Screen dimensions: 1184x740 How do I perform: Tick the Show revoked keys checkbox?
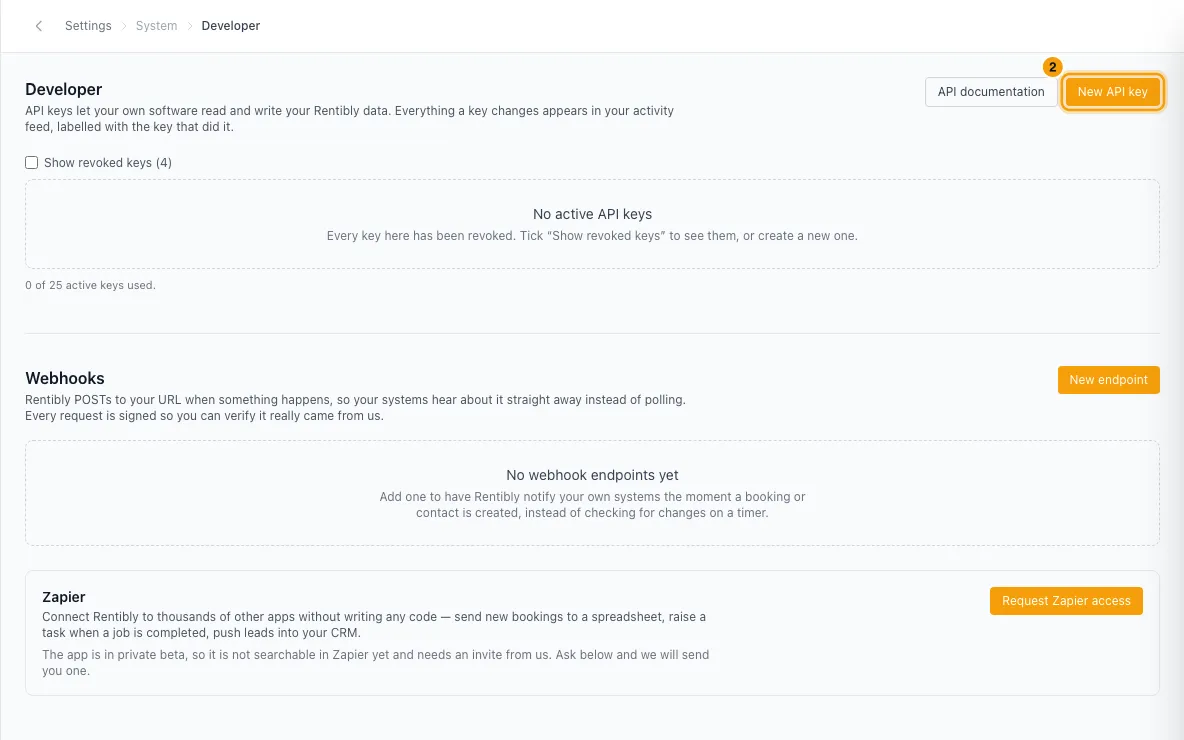pyautogui.click(x=32, y=162)
